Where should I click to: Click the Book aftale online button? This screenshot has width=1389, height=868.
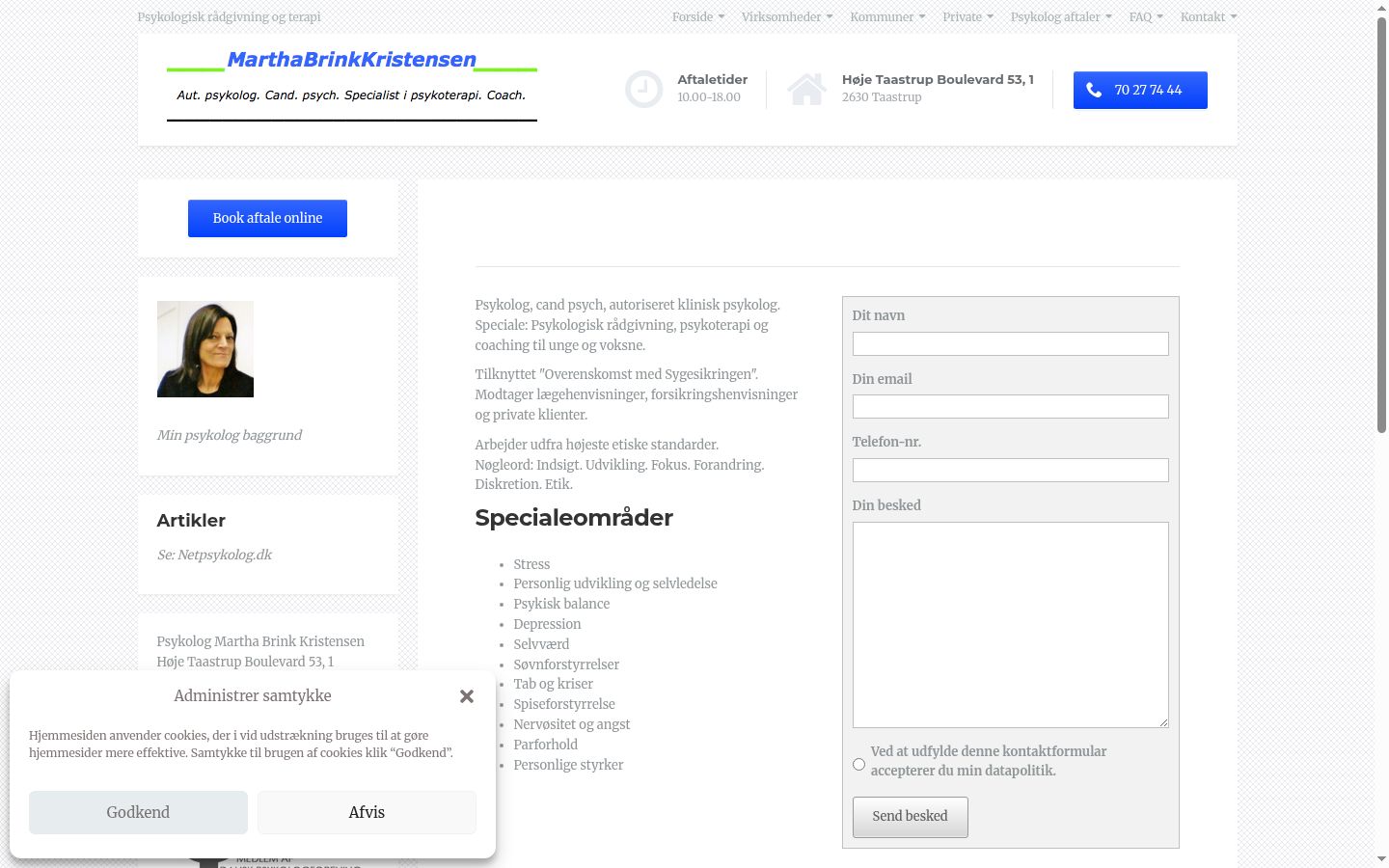(267, 218)
